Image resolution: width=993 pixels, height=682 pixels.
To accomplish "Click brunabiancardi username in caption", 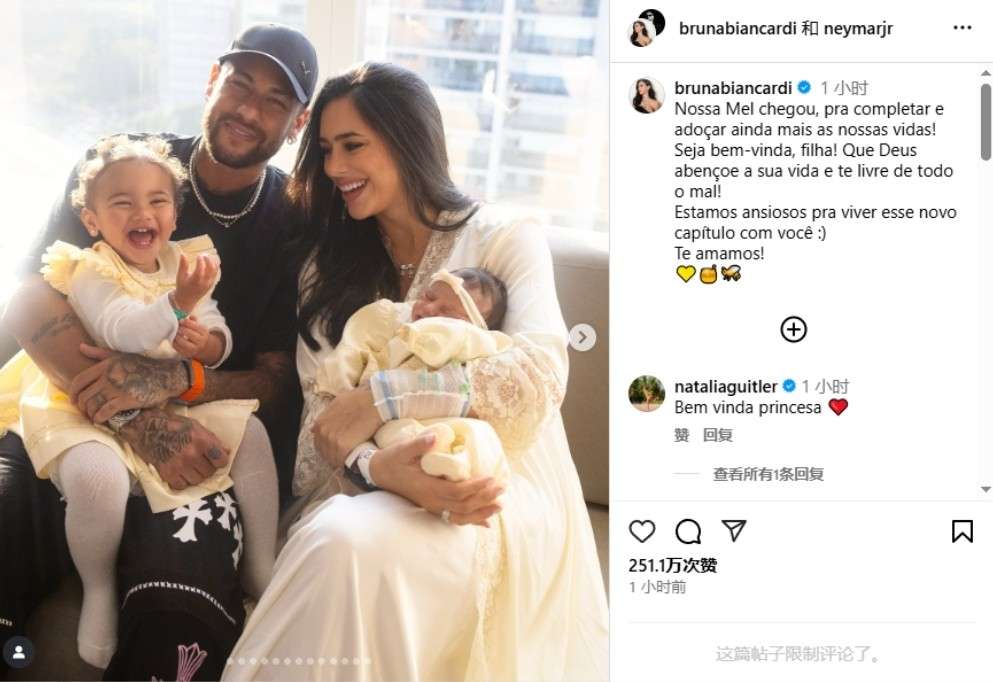I will point(733,88).
